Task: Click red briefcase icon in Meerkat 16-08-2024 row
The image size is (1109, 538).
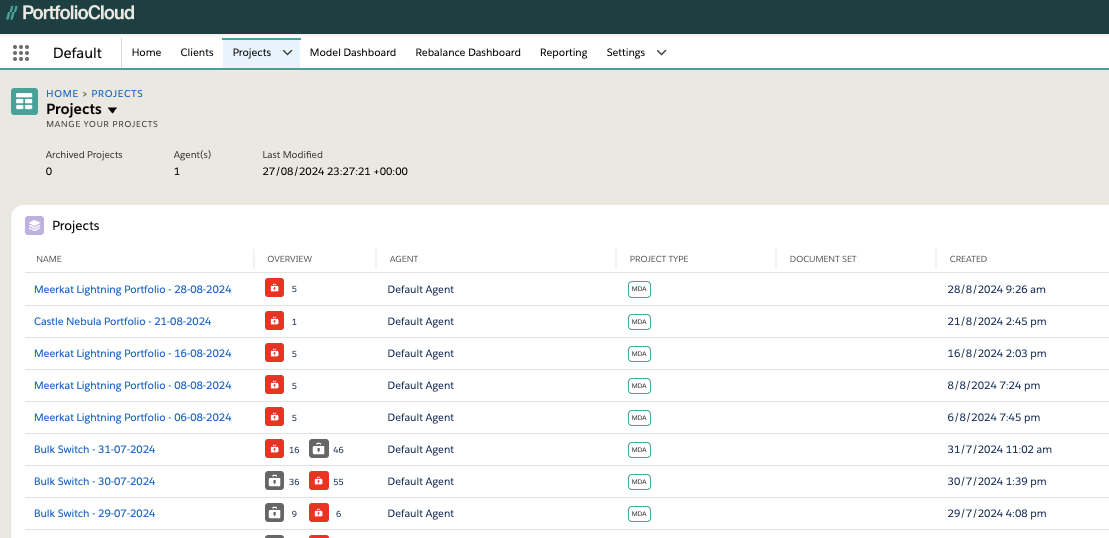Action: [x=274, y=353]
